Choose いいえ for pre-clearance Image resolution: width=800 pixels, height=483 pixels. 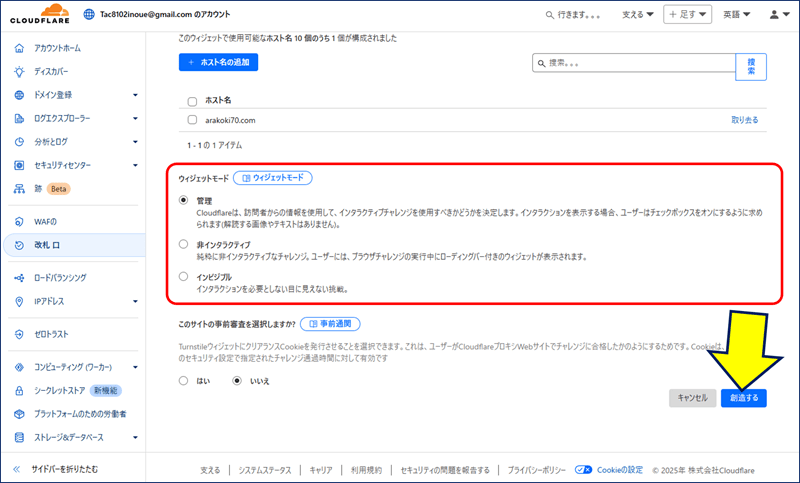[237, 380]
